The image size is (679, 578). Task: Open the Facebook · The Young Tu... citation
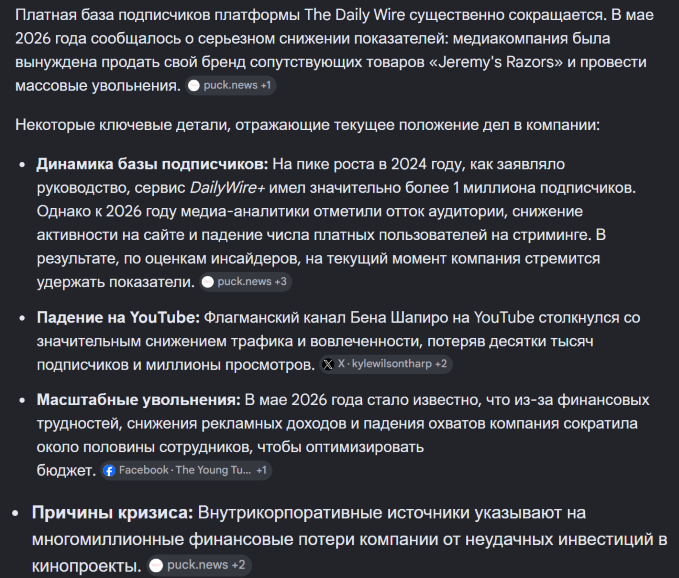click(x=186, y=470)
